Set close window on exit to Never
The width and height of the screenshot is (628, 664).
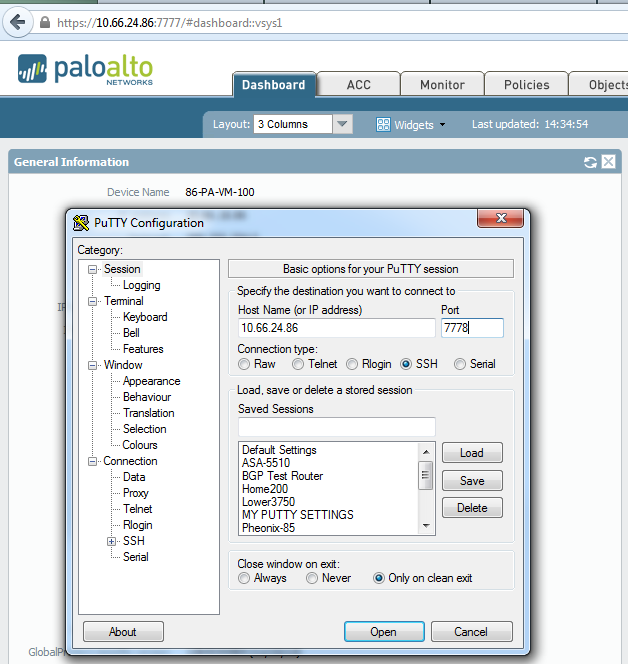312,578
